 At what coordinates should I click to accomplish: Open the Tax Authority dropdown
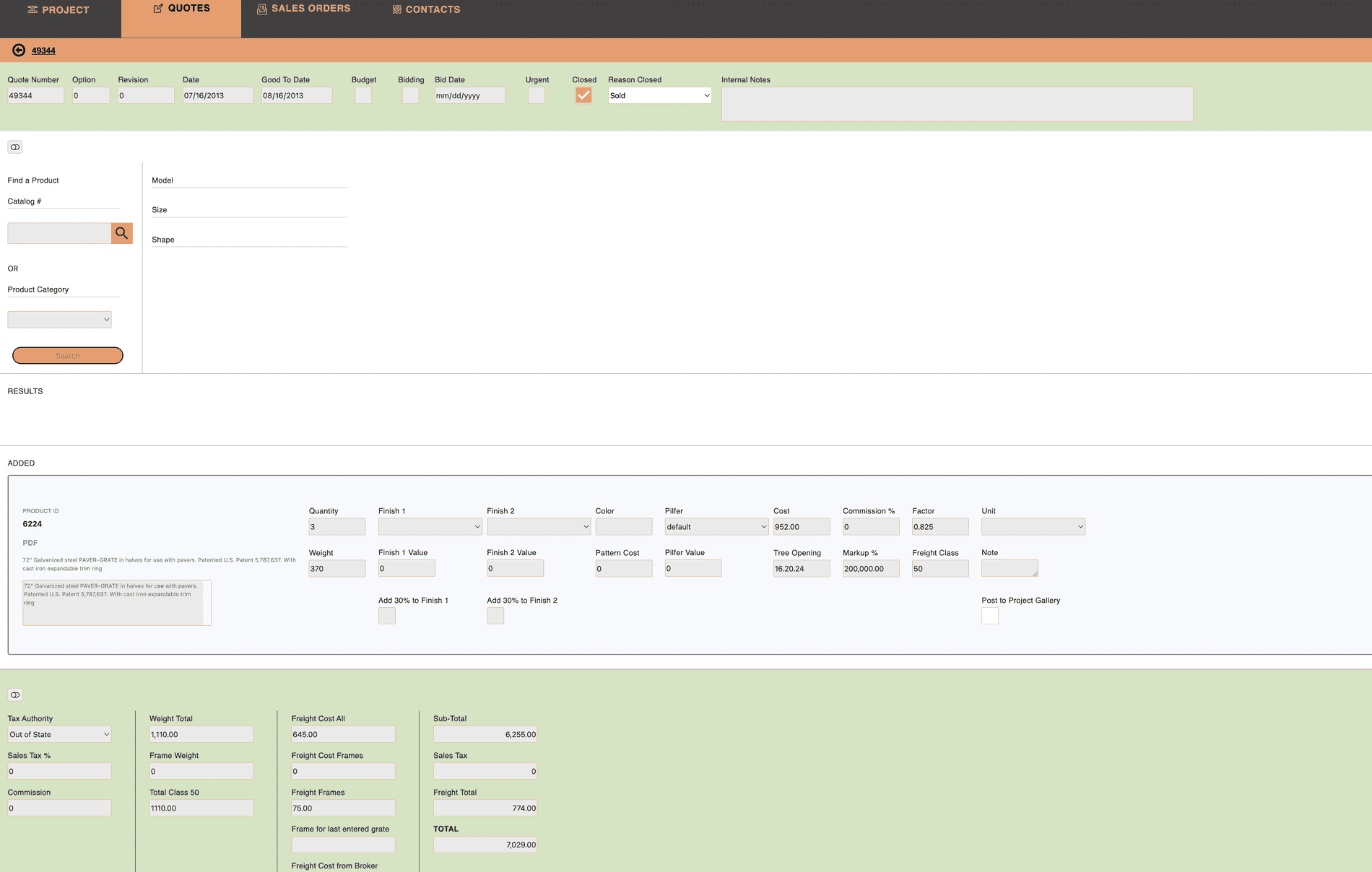tap(59, 735)
